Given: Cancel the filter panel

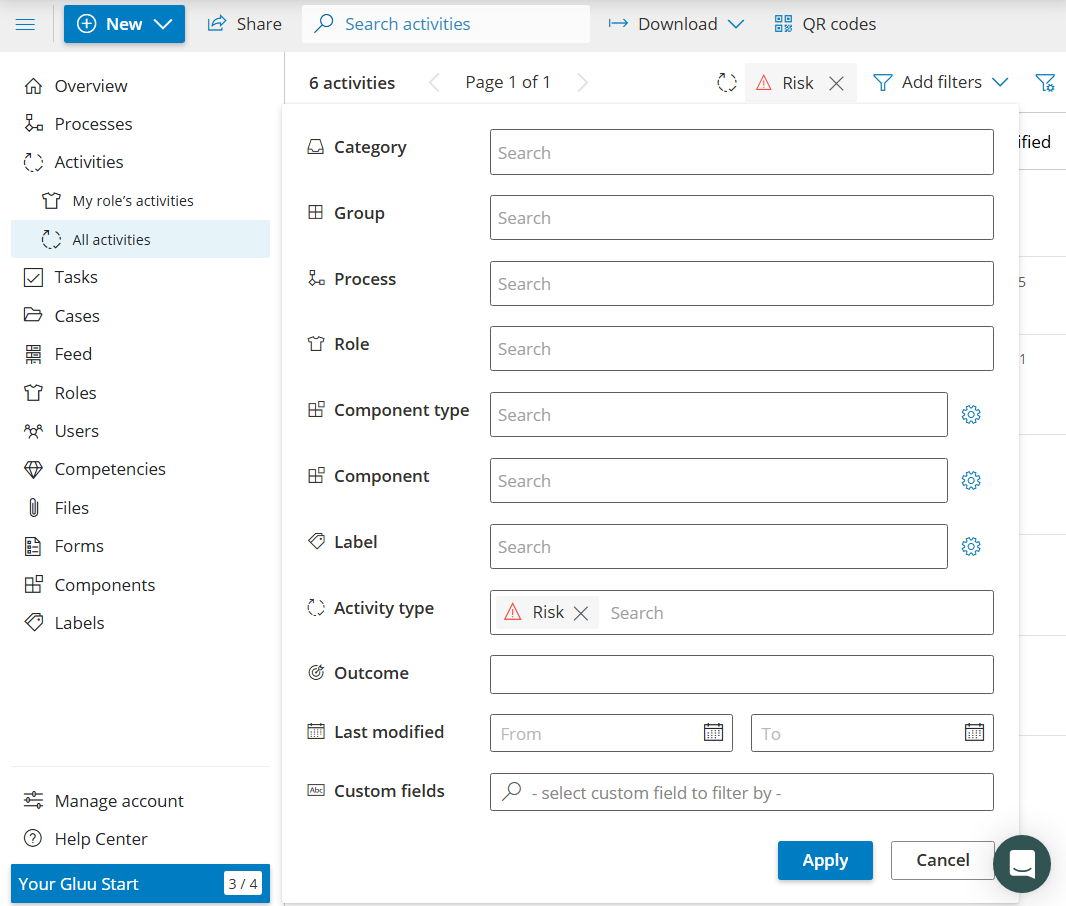Looking at the screenshot, I should [x=942, y=860].
